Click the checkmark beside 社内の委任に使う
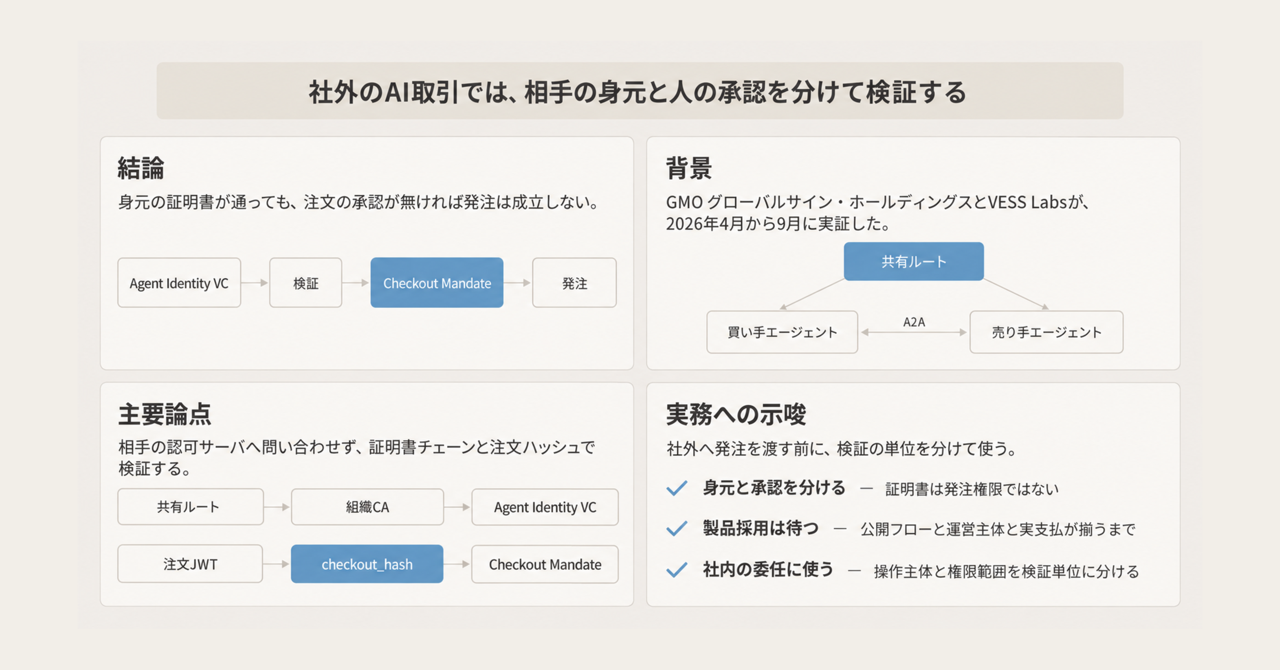1280x670 pixels. point(677,570)
